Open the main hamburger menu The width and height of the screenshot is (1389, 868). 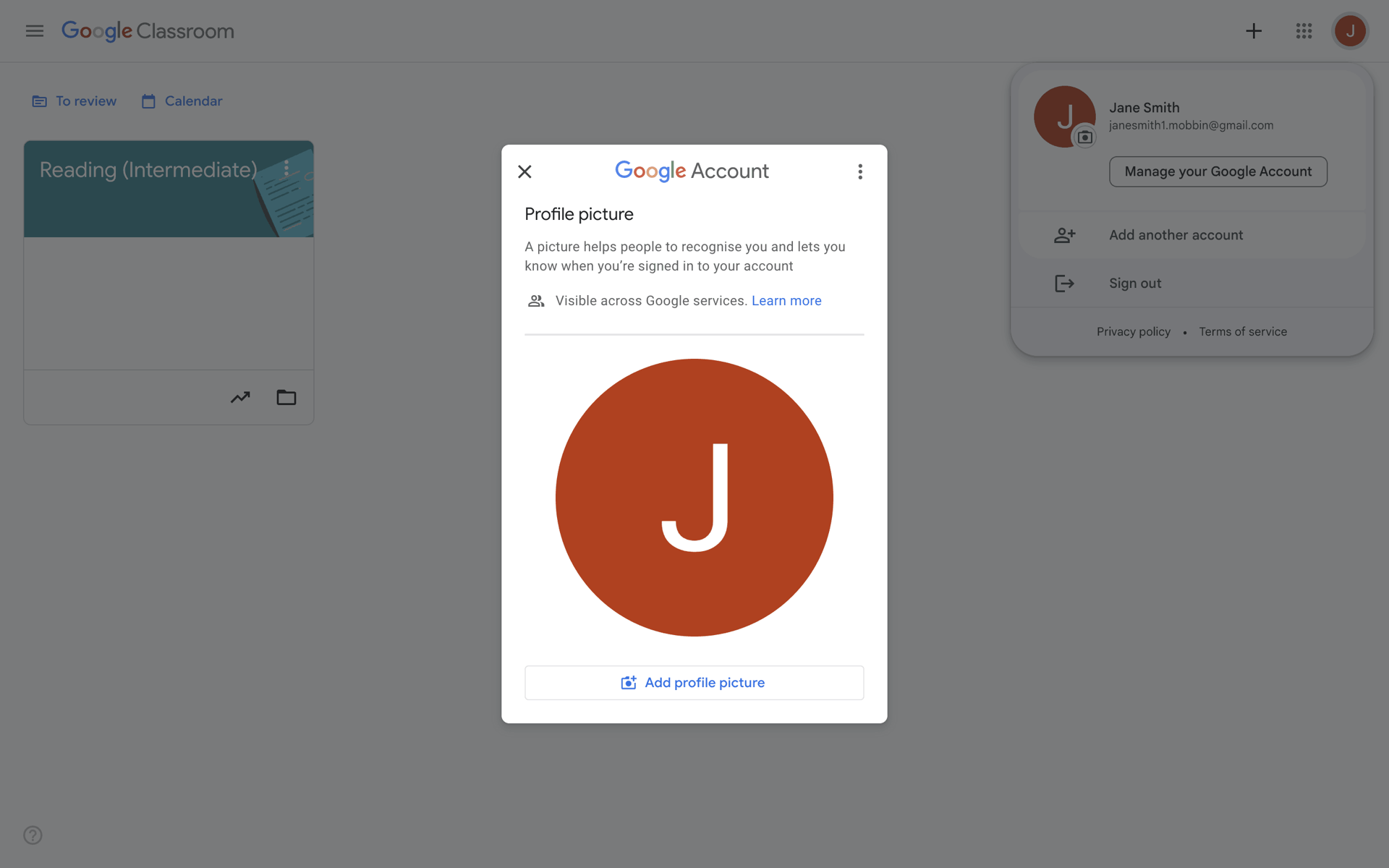coord(34,31)
